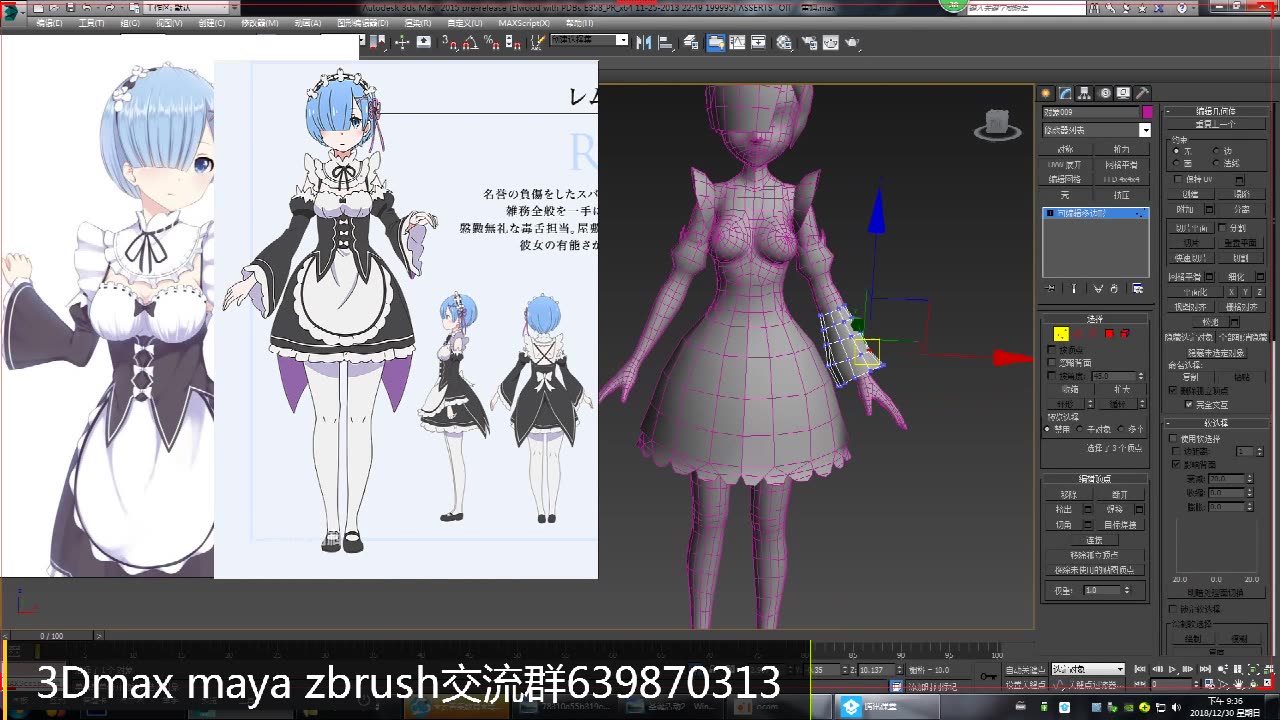Click the ViewCube in the viewport

tap(996, 125)
